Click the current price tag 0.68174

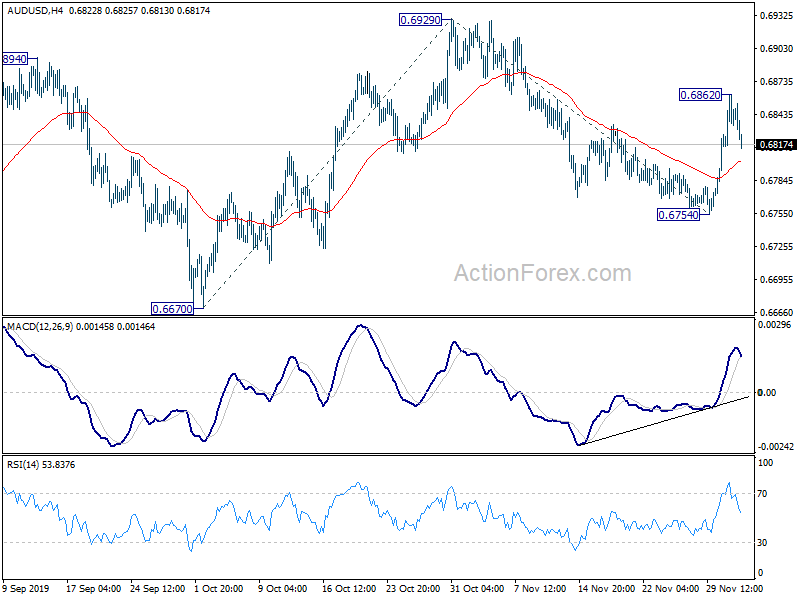click(776, 145)
